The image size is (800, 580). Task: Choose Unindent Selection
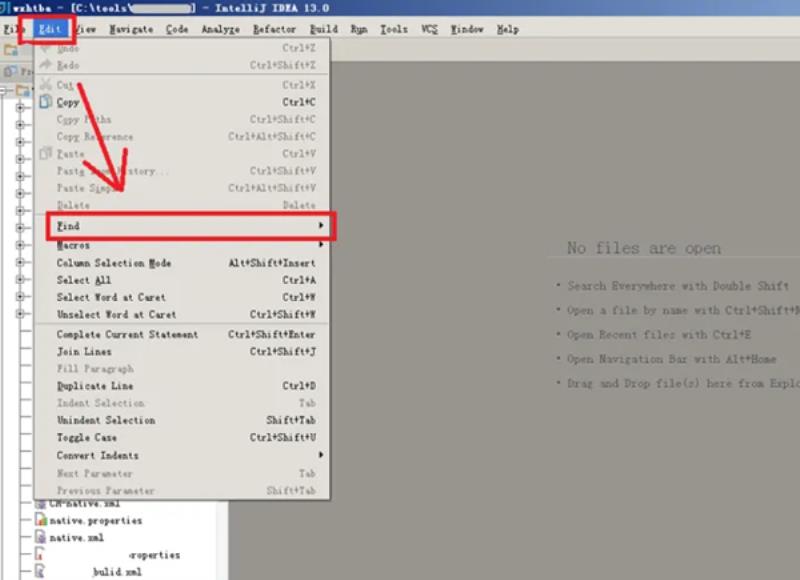(182, 420)
